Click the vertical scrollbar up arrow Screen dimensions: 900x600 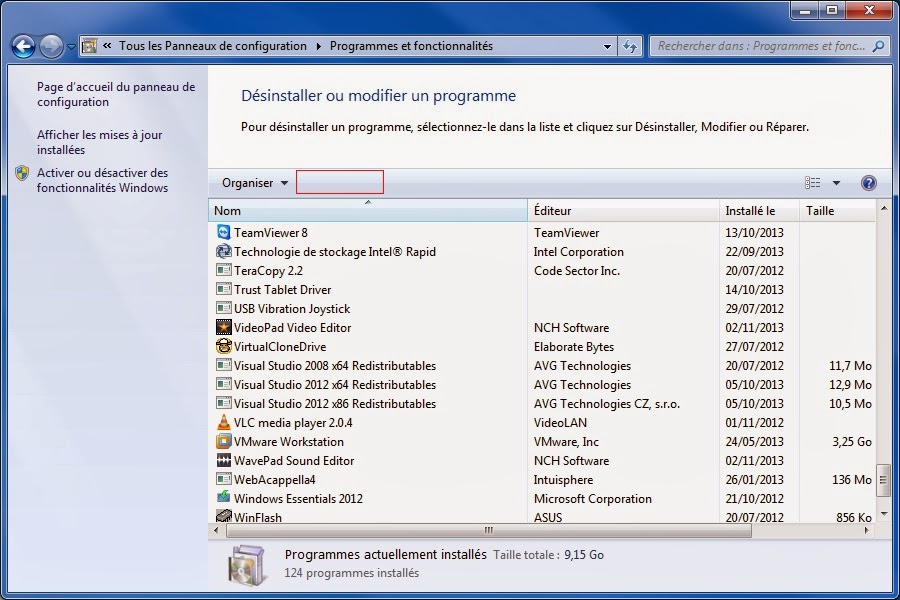click(x=883, y=208)
